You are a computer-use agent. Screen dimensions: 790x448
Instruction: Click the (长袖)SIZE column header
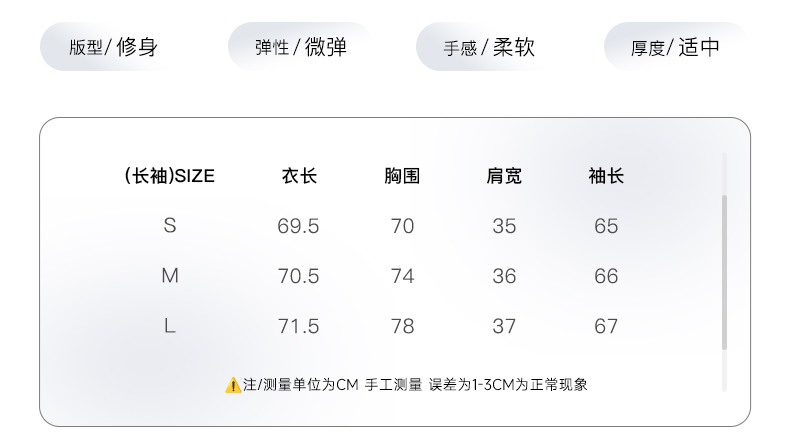point(169,177)
